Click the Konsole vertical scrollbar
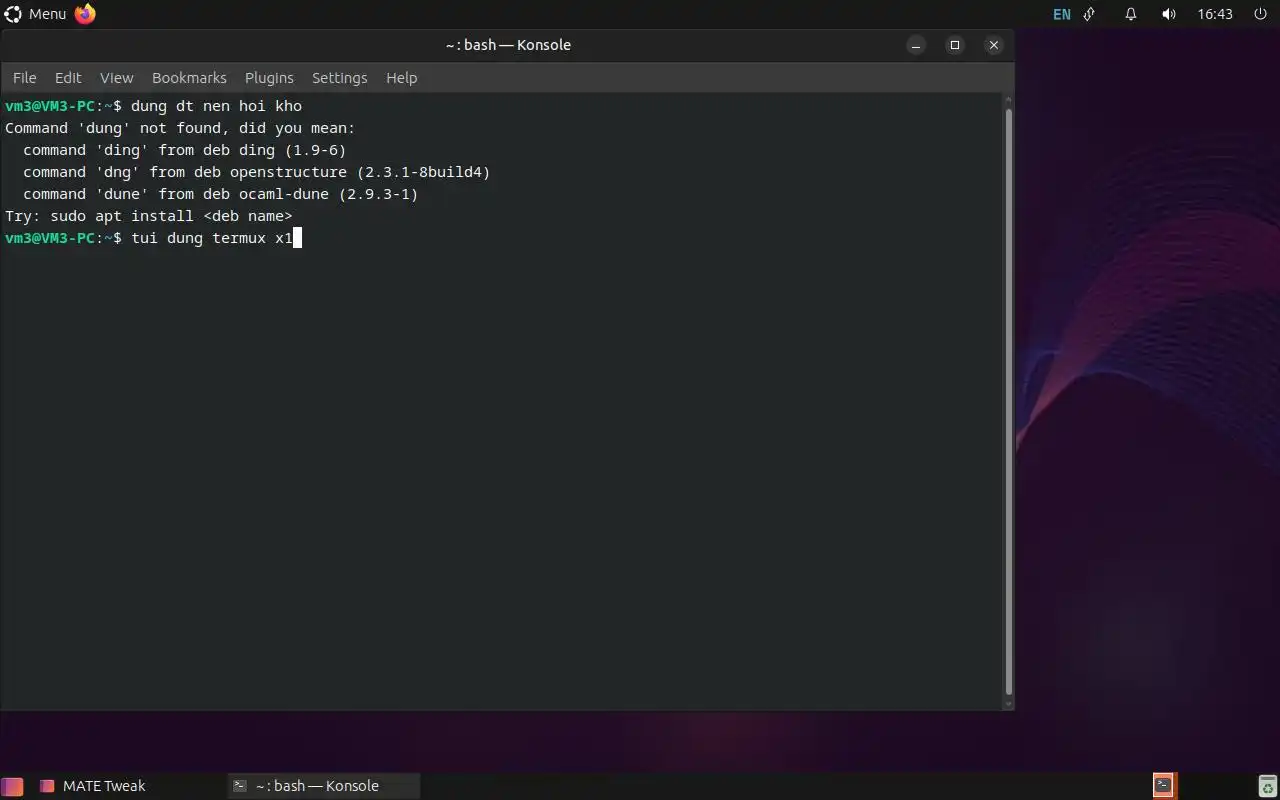Image resolution: width=1280 pixels, height=800 pixels. pos(1009,402)
